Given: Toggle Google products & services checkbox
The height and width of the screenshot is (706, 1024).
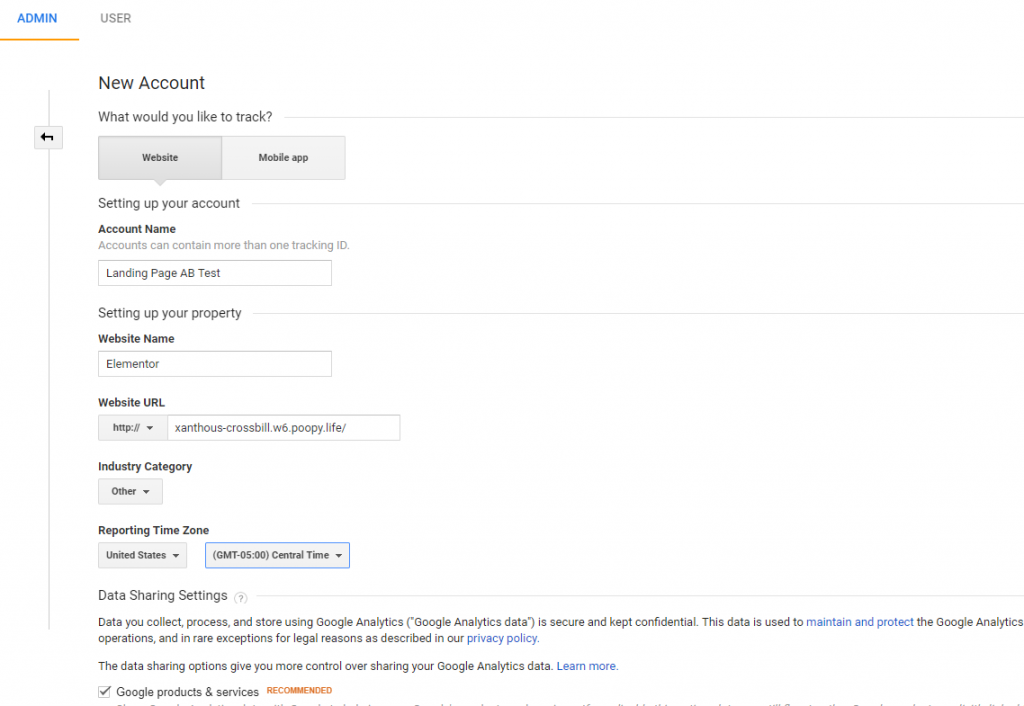Looking at the screenshot, I should click(x=105, y=691).
